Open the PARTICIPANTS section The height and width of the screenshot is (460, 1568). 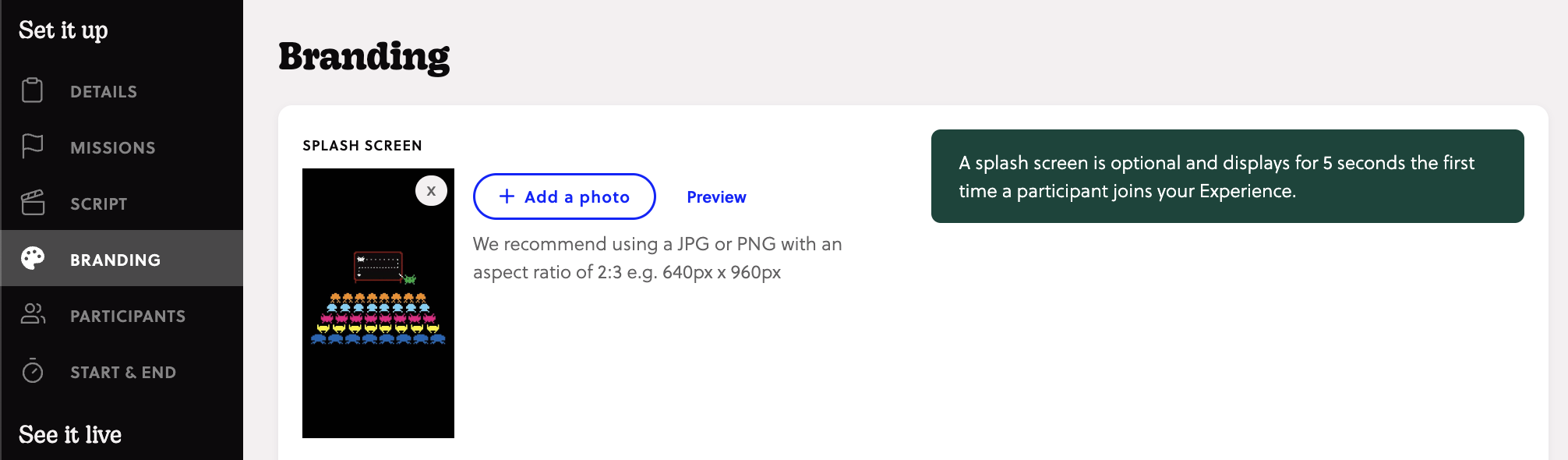129,315
